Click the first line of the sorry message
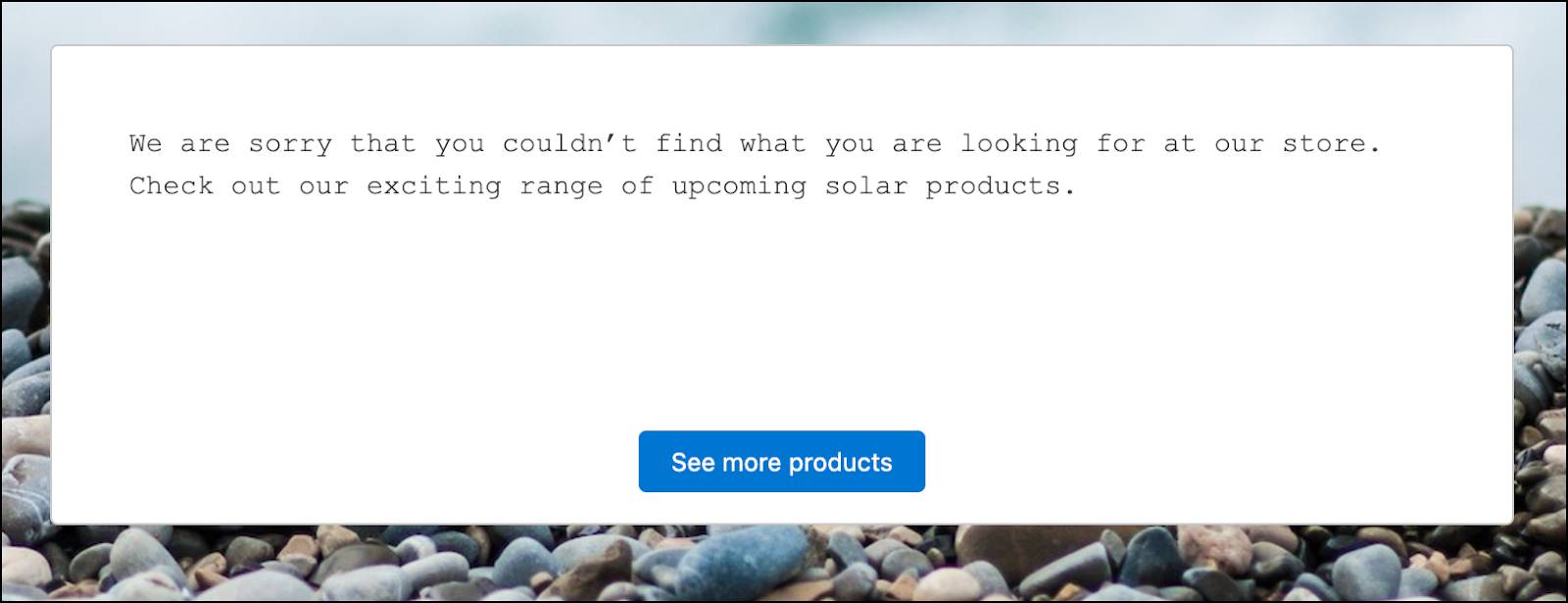 point(755,142)
